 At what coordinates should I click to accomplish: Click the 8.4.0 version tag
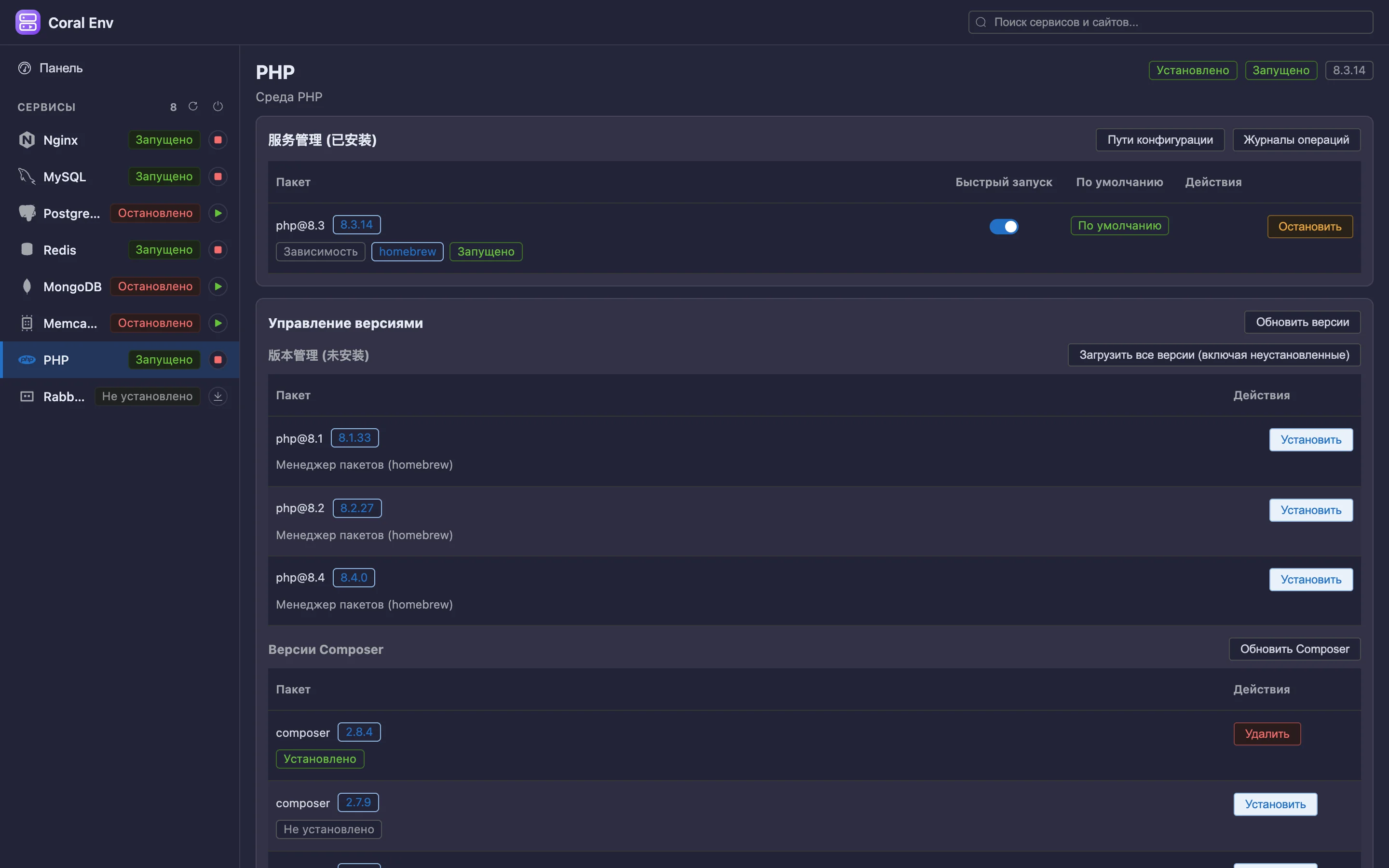354,578
